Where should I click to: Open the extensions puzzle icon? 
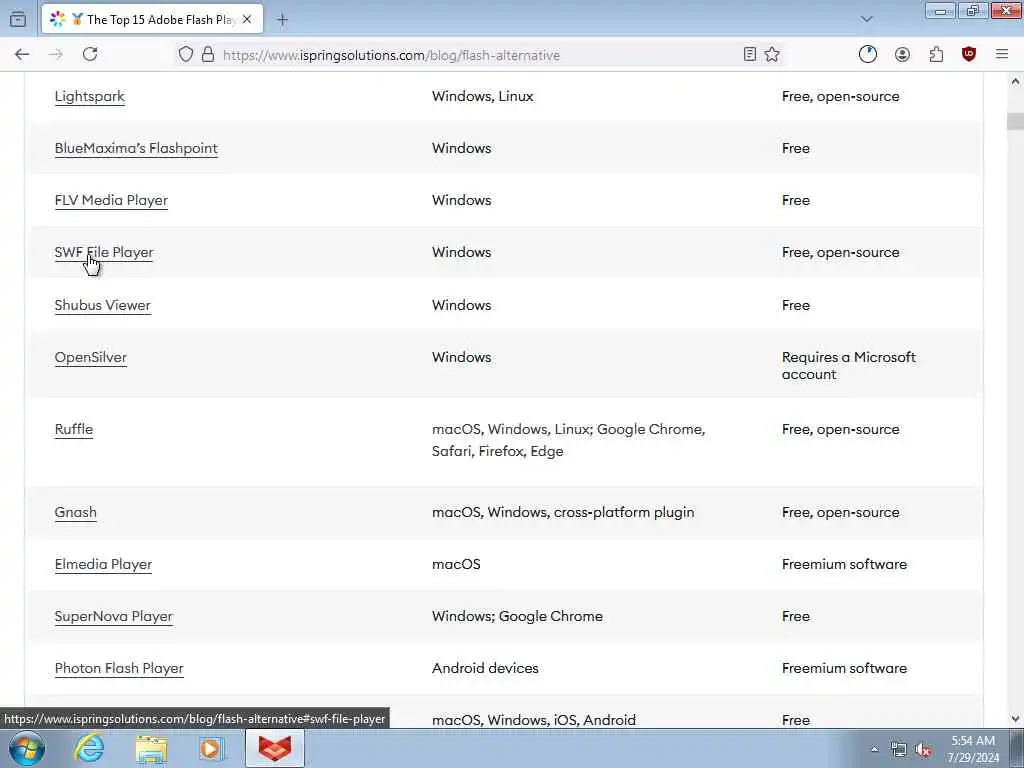936,55
